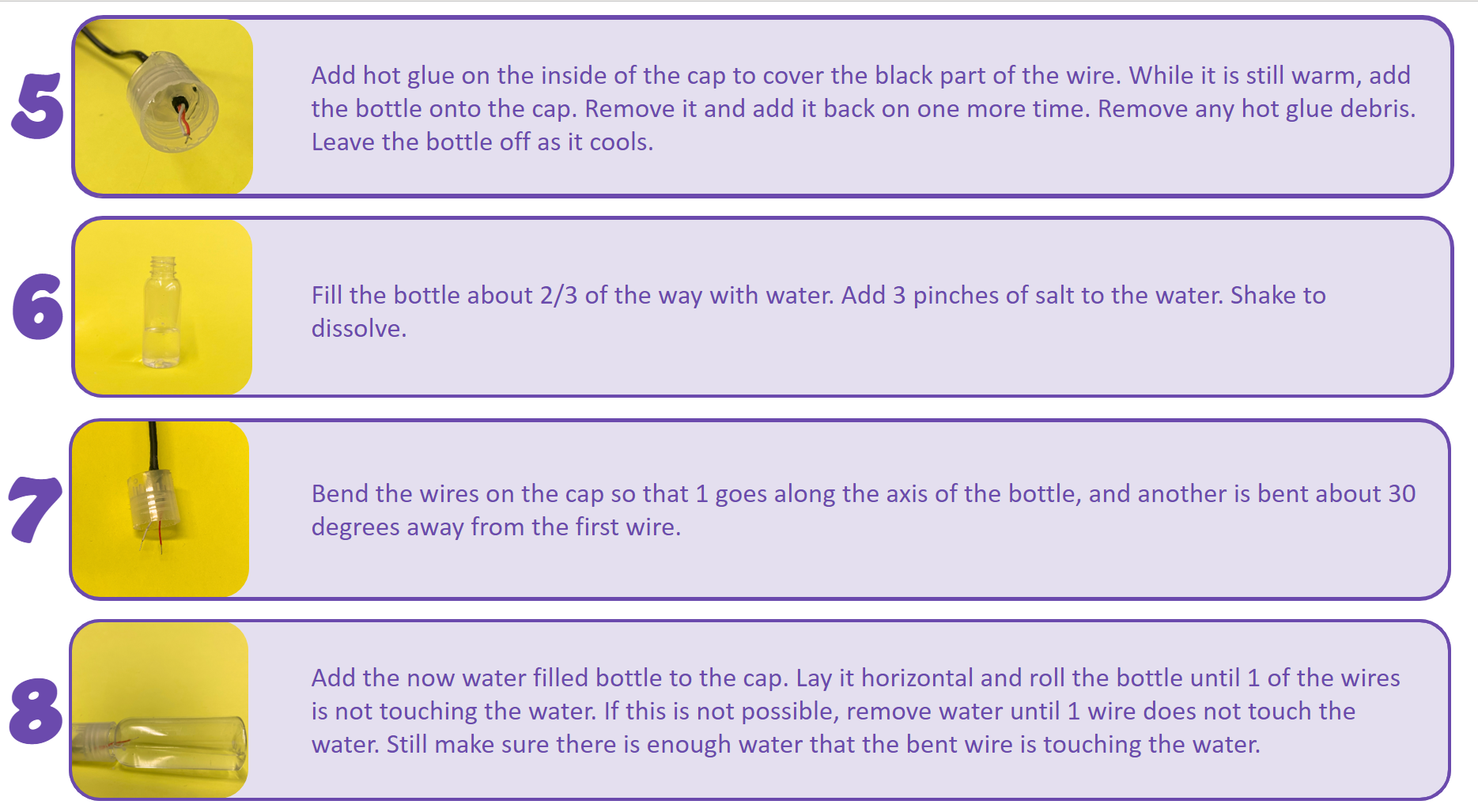Select "Leave the bottle off as it cools."
The width and height of the screenshot is (1478, 812).
click(482, 142)
